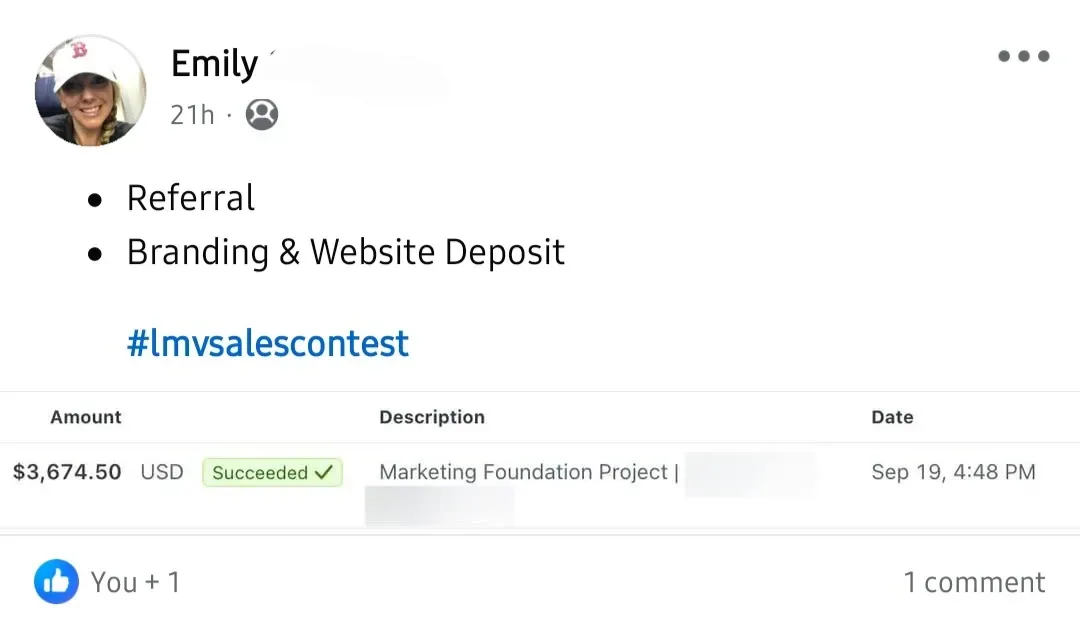
Task: Click the audience privacy icon beside 21h
Action: click(262, 115)
